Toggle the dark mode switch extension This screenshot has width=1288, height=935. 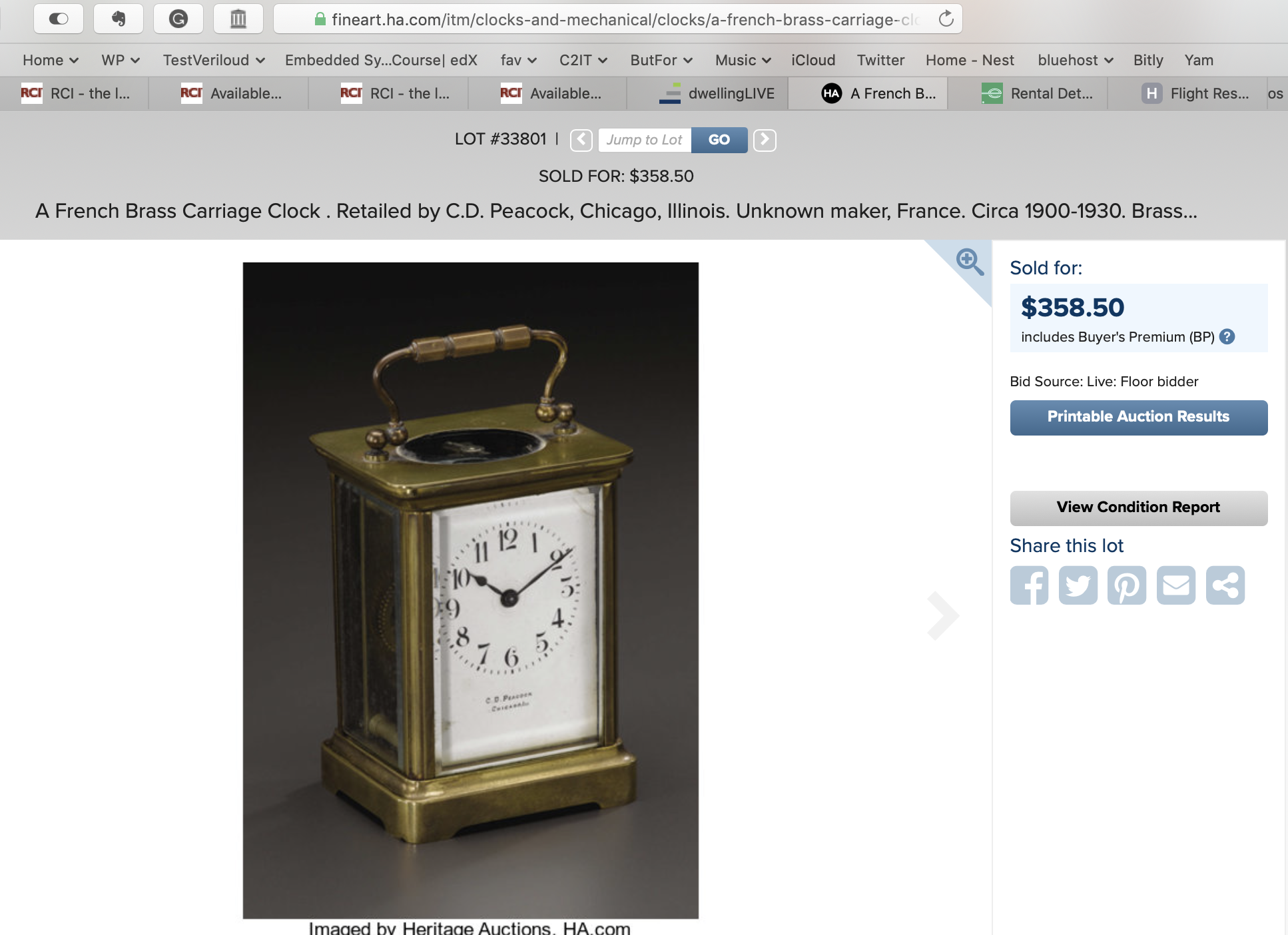[59, 19]
